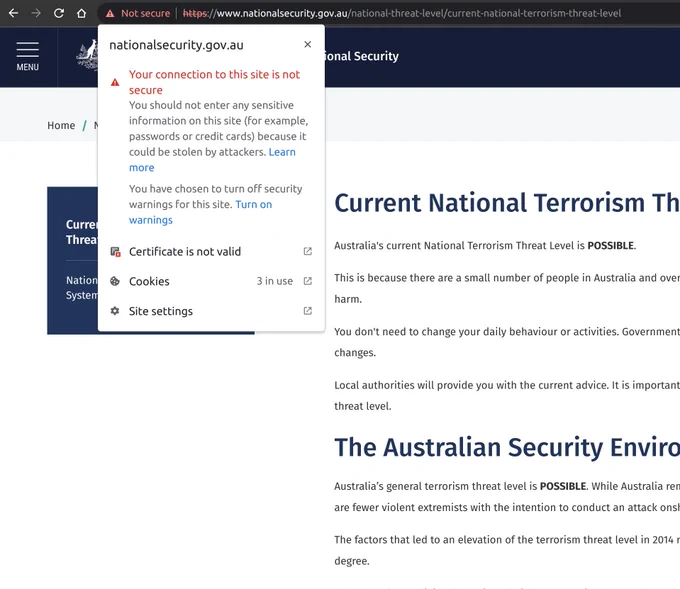Click the red warning triangle in popup
680x589 pixels.
coord(115,82)
